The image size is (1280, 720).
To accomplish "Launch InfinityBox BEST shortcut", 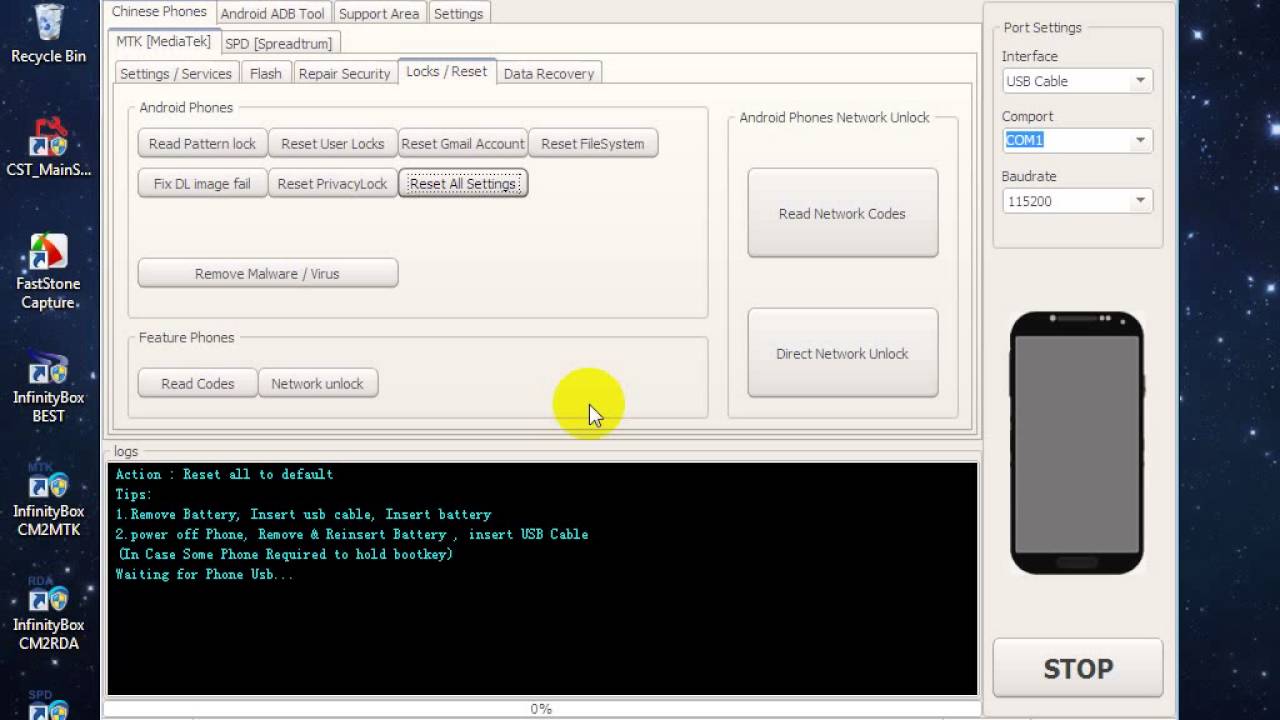I will tap(48, 387).
